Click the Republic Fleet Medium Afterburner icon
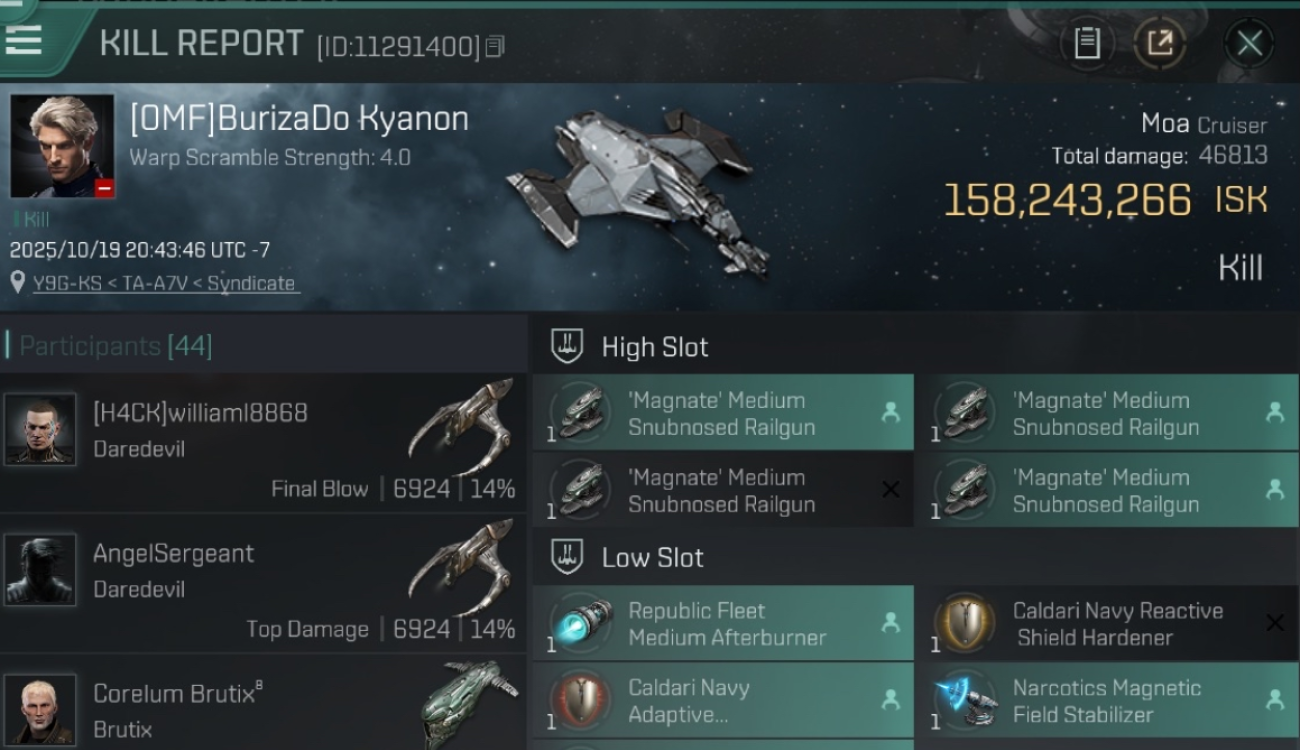The height and width of the screenshot is (750, 1300). (x=582, y=623)
